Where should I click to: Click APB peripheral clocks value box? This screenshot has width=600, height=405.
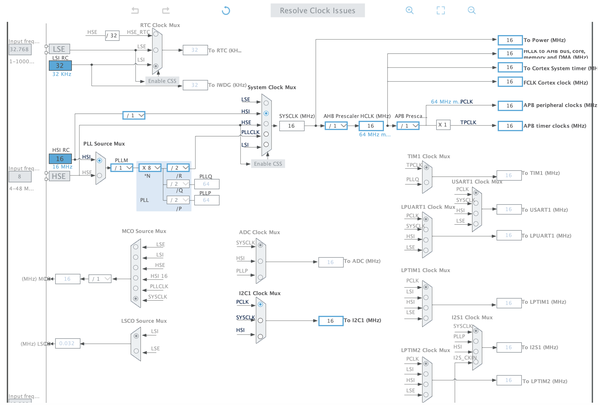click(510, 106)
